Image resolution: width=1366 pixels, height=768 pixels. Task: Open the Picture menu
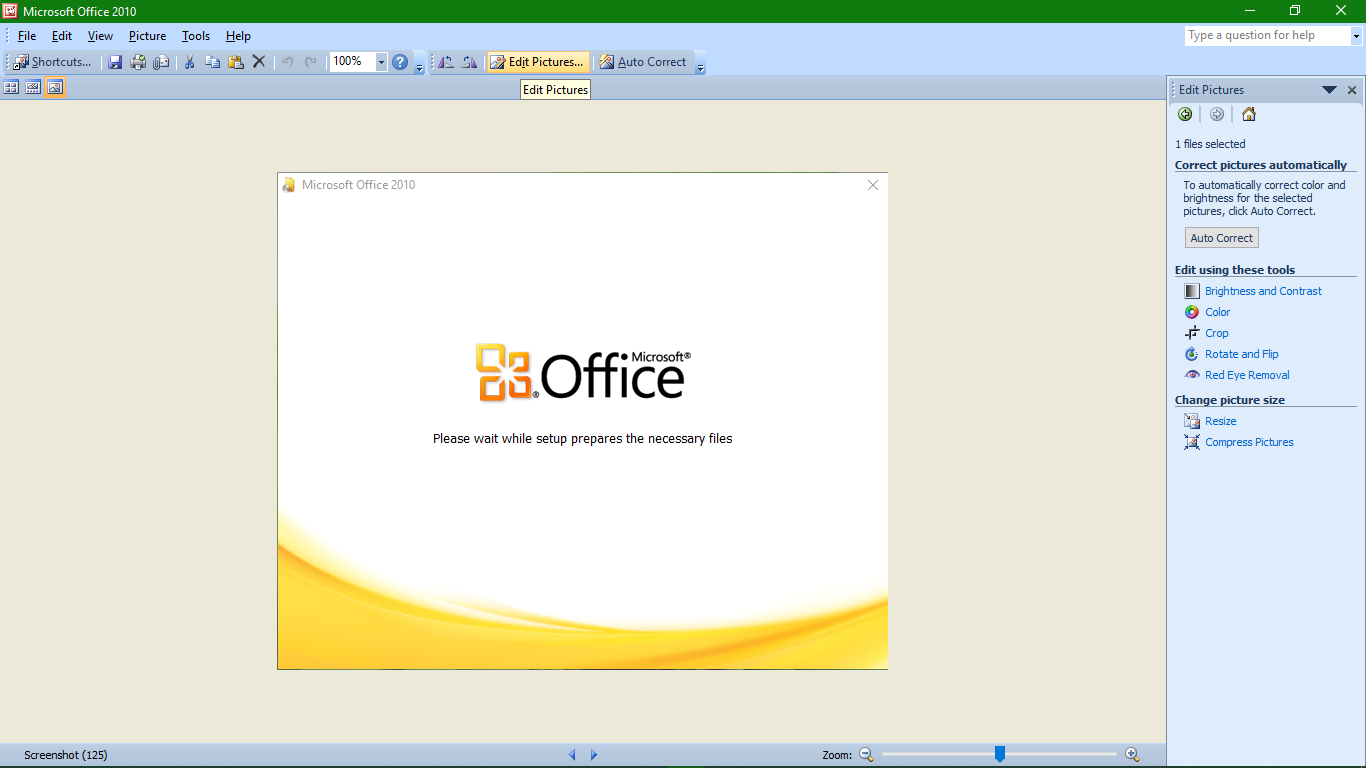tap(147, 36)
